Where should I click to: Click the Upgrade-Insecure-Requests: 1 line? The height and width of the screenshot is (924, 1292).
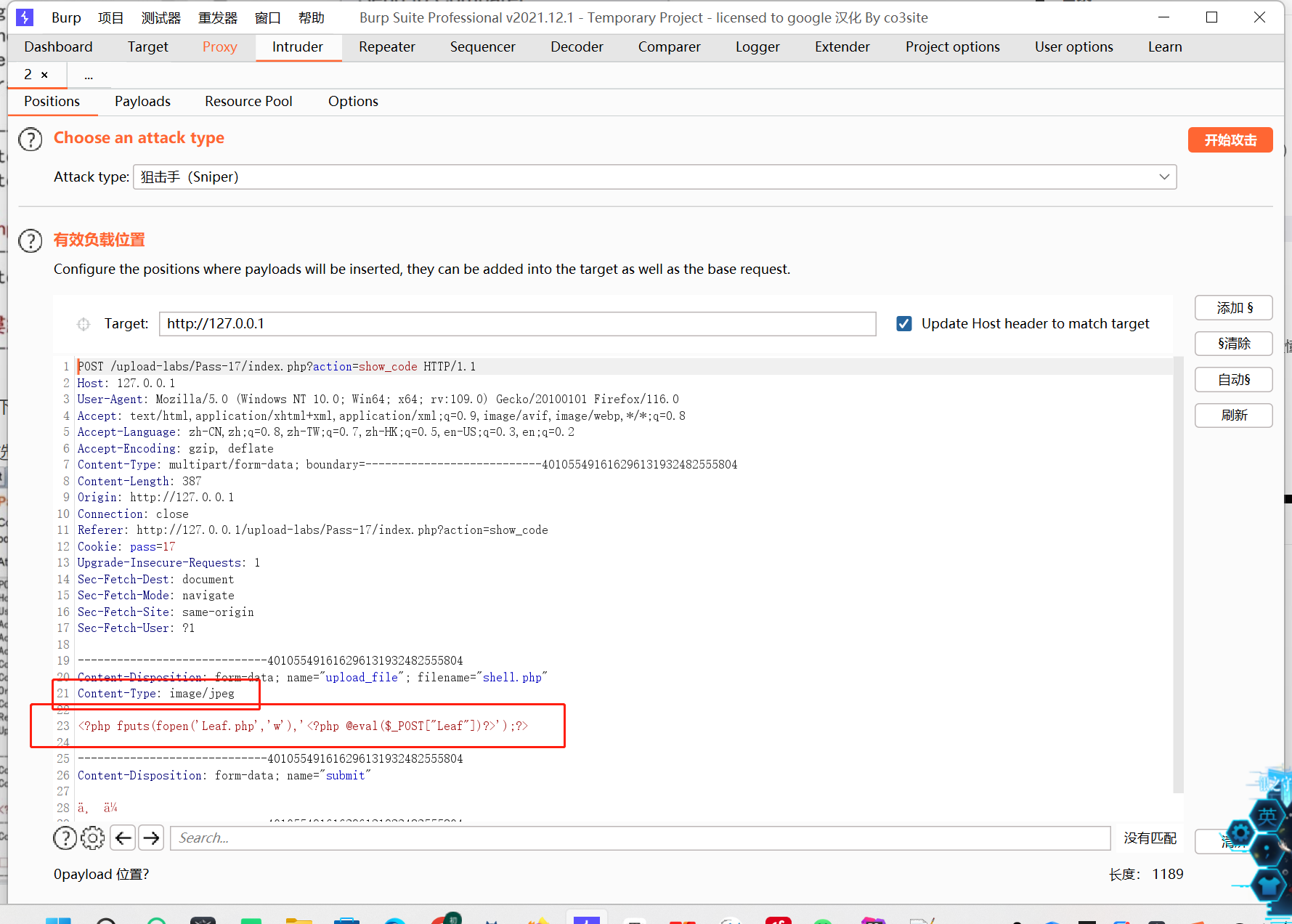[168, 563]
